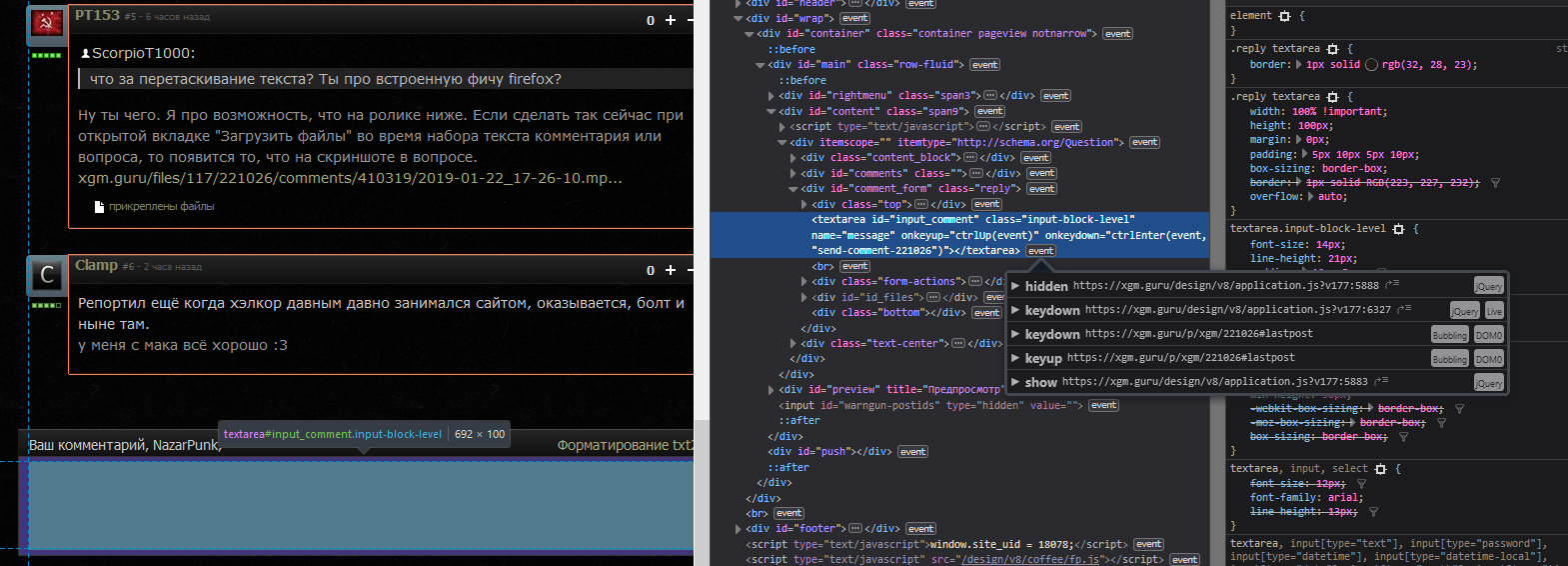Click the border color swatch for rgb(32, 28, 23)

[1371, 65]
